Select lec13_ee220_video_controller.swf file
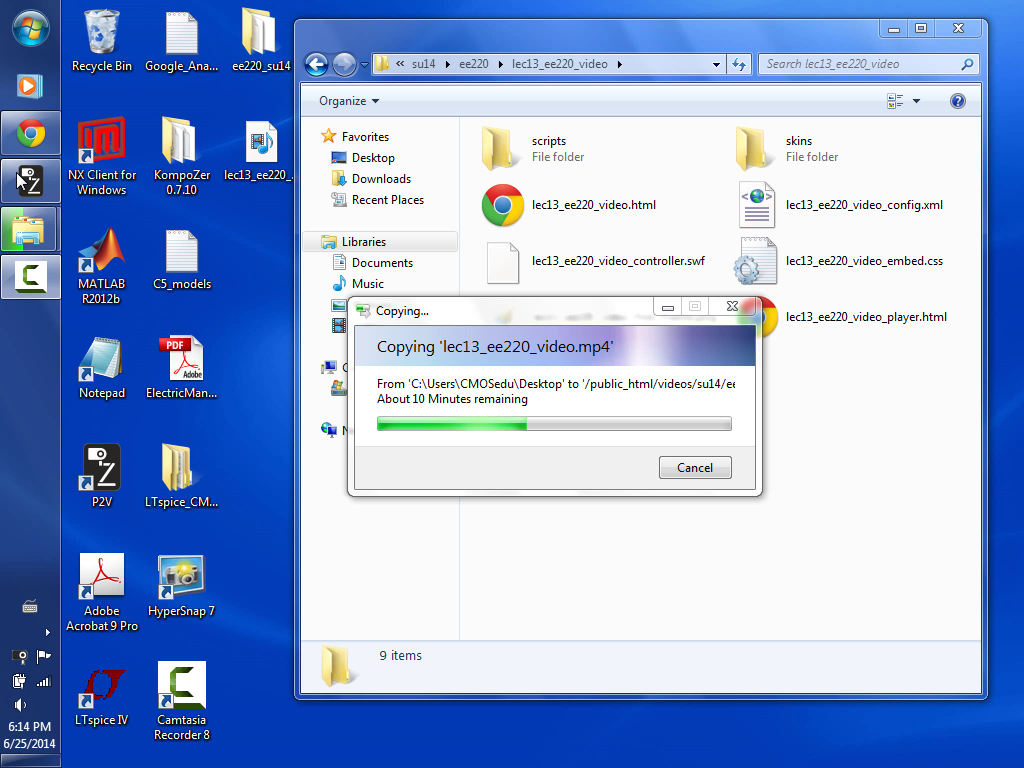1024x768 pixels. 596,261
